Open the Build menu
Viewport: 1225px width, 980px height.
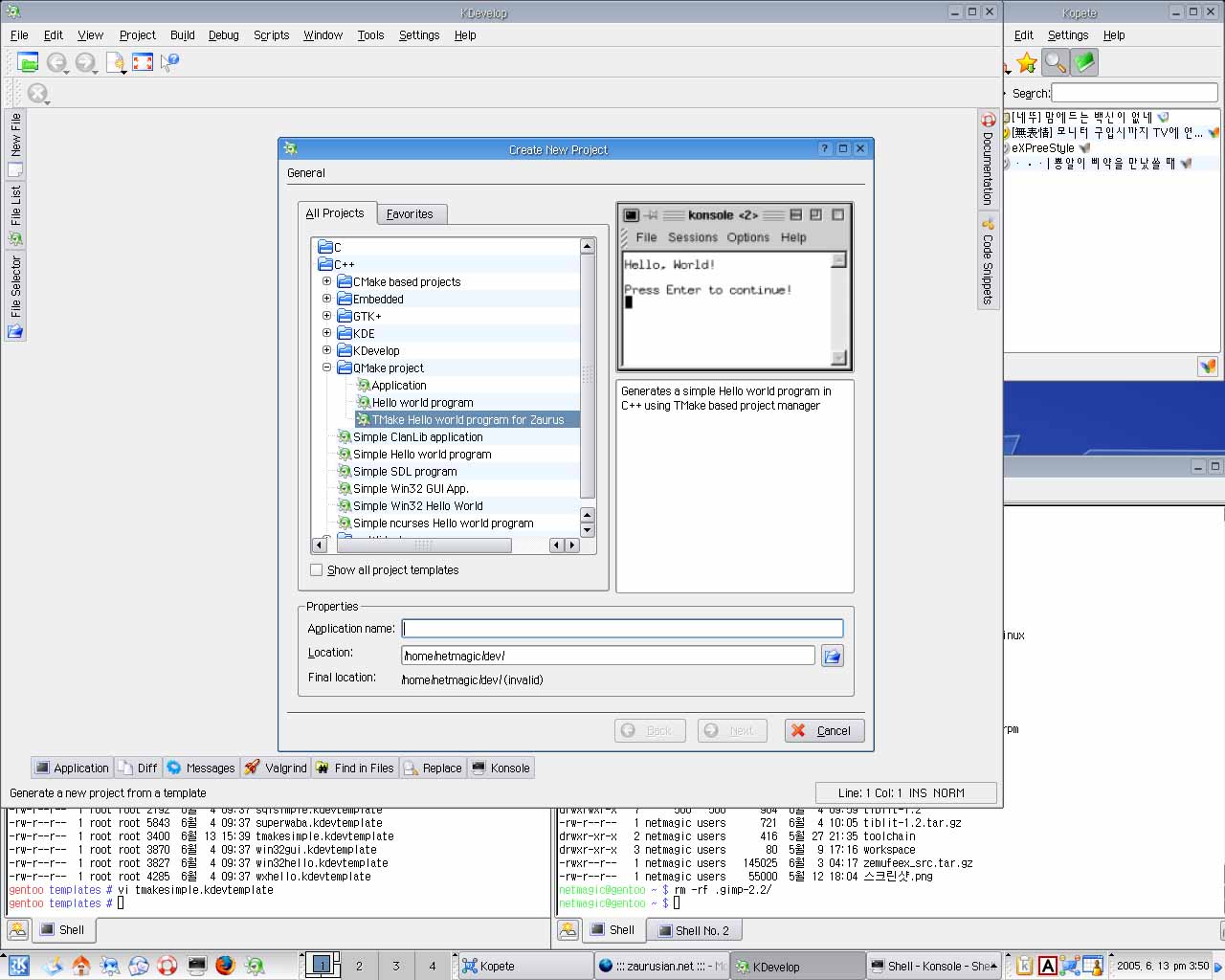(182, 35)
